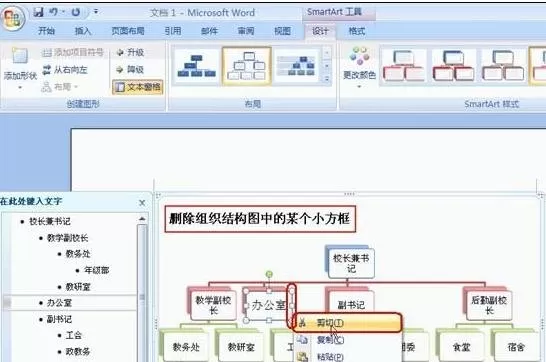This screenshot has width=546, height=362.
Task: Click the 添加形状 icon
Action: [20, 56]
